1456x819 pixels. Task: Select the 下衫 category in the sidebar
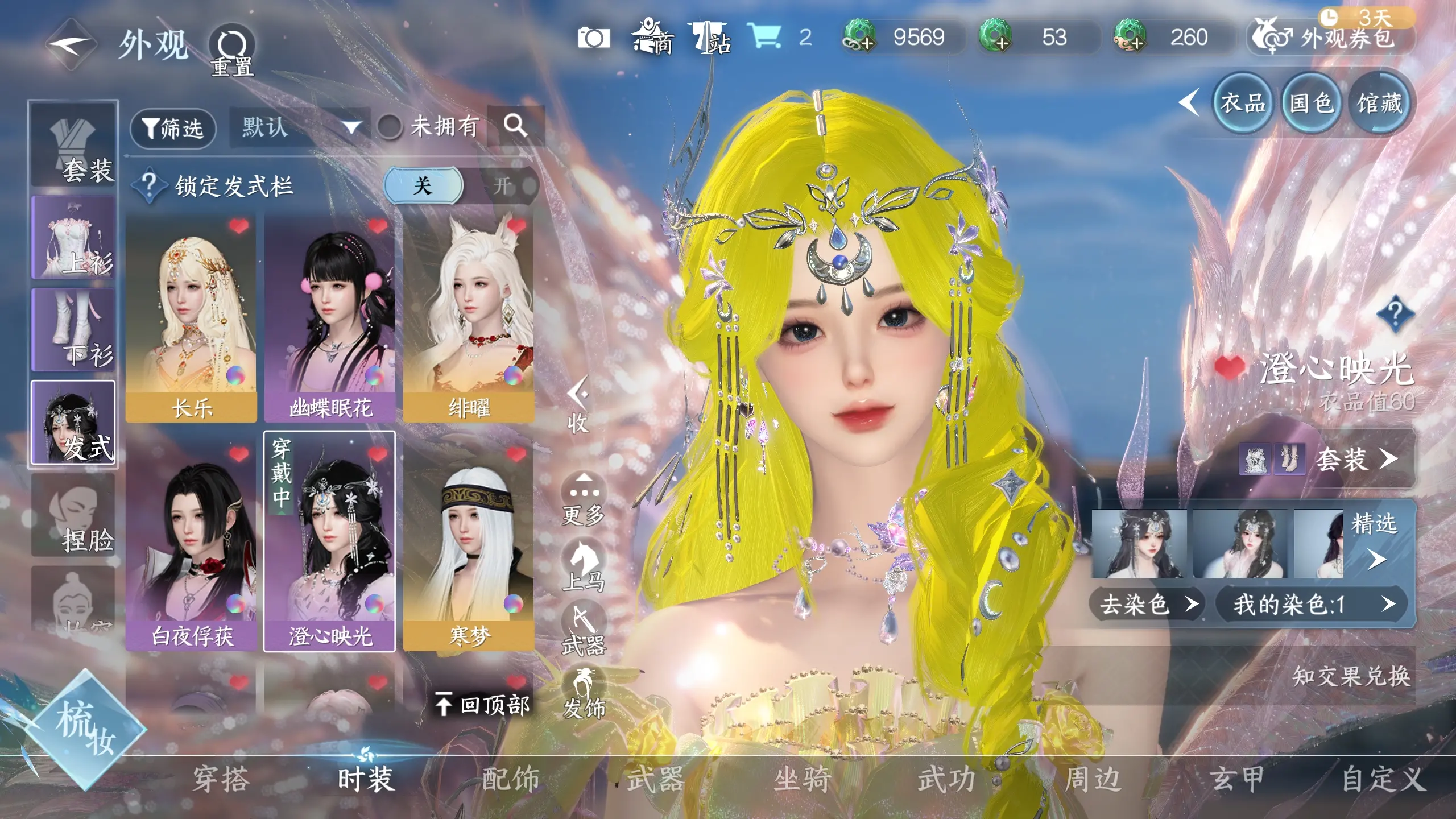pyautogui.click(x=73, y=330)
